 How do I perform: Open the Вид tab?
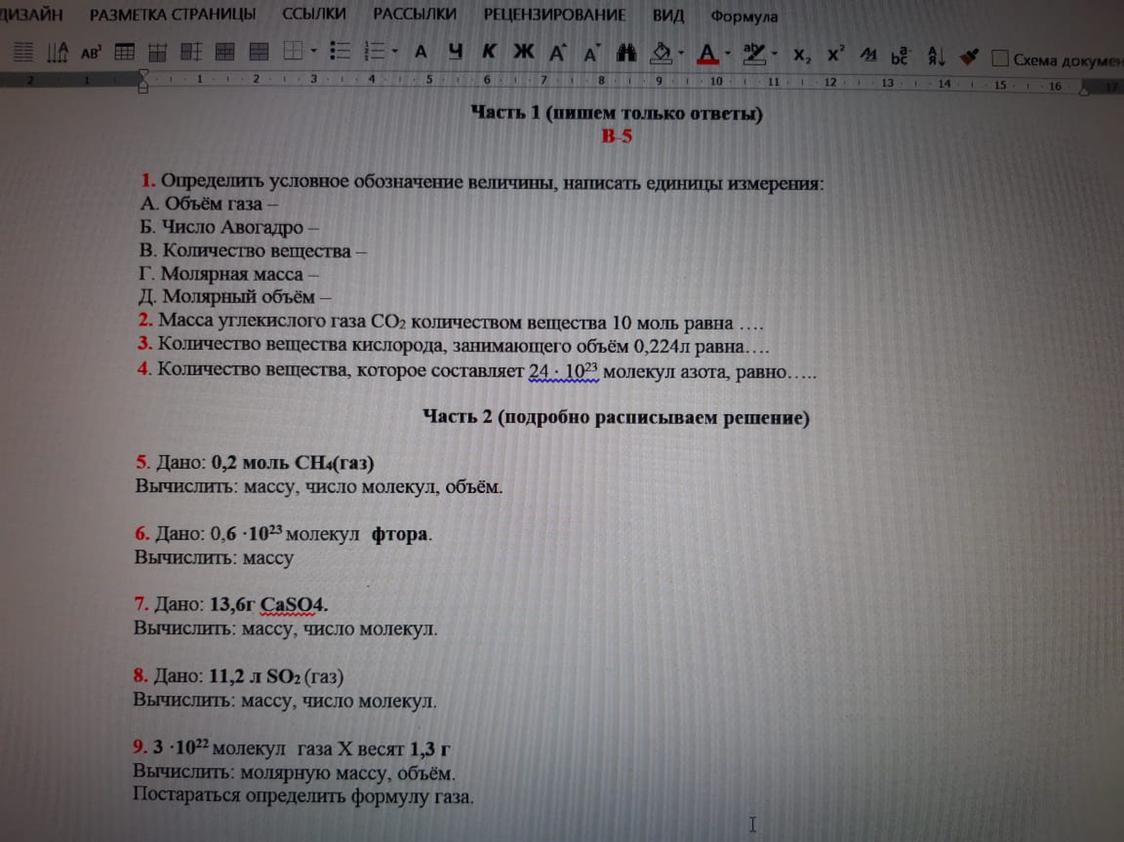(668, 16)
